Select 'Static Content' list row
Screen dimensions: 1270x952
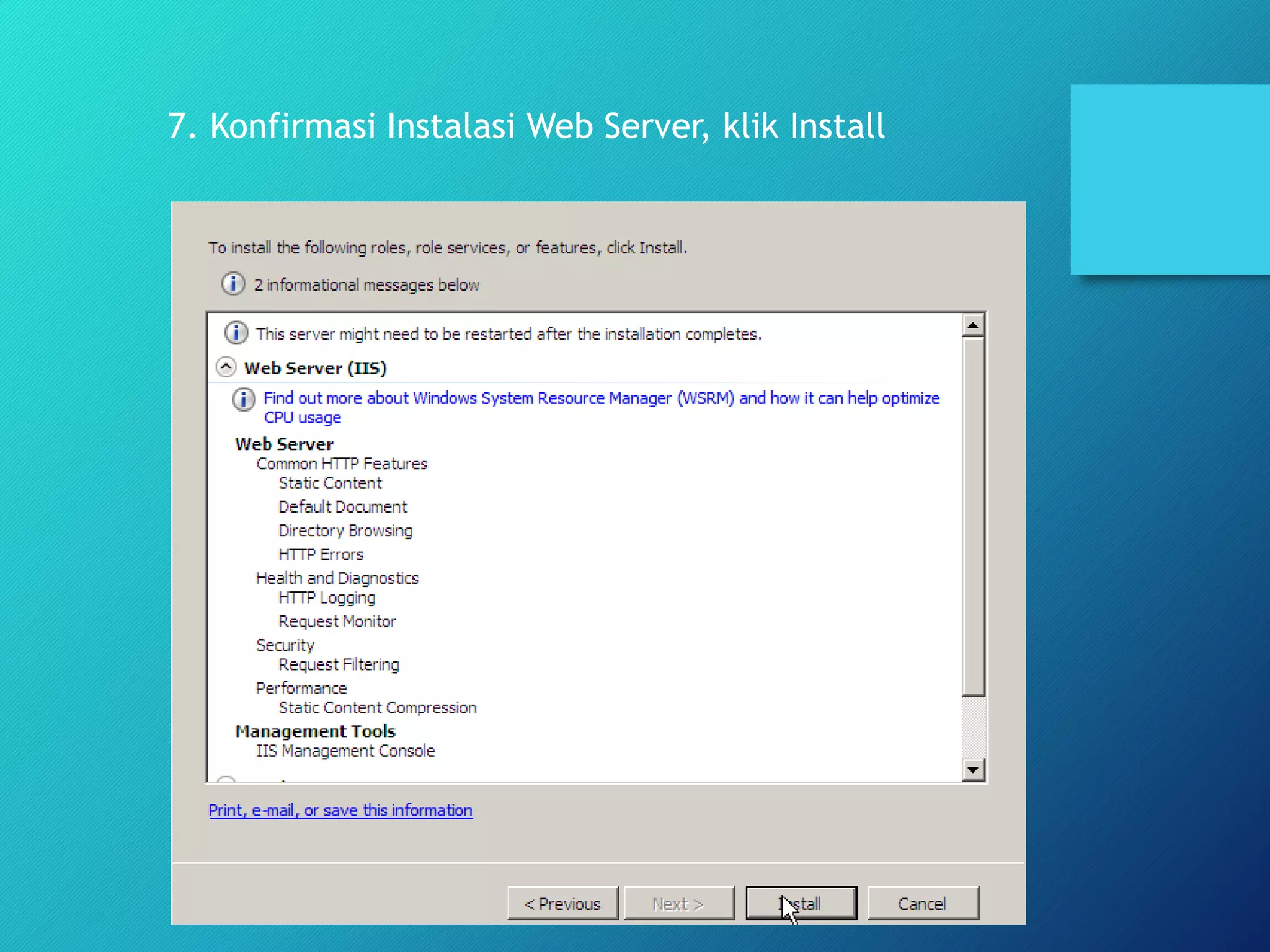click(330, 483)
